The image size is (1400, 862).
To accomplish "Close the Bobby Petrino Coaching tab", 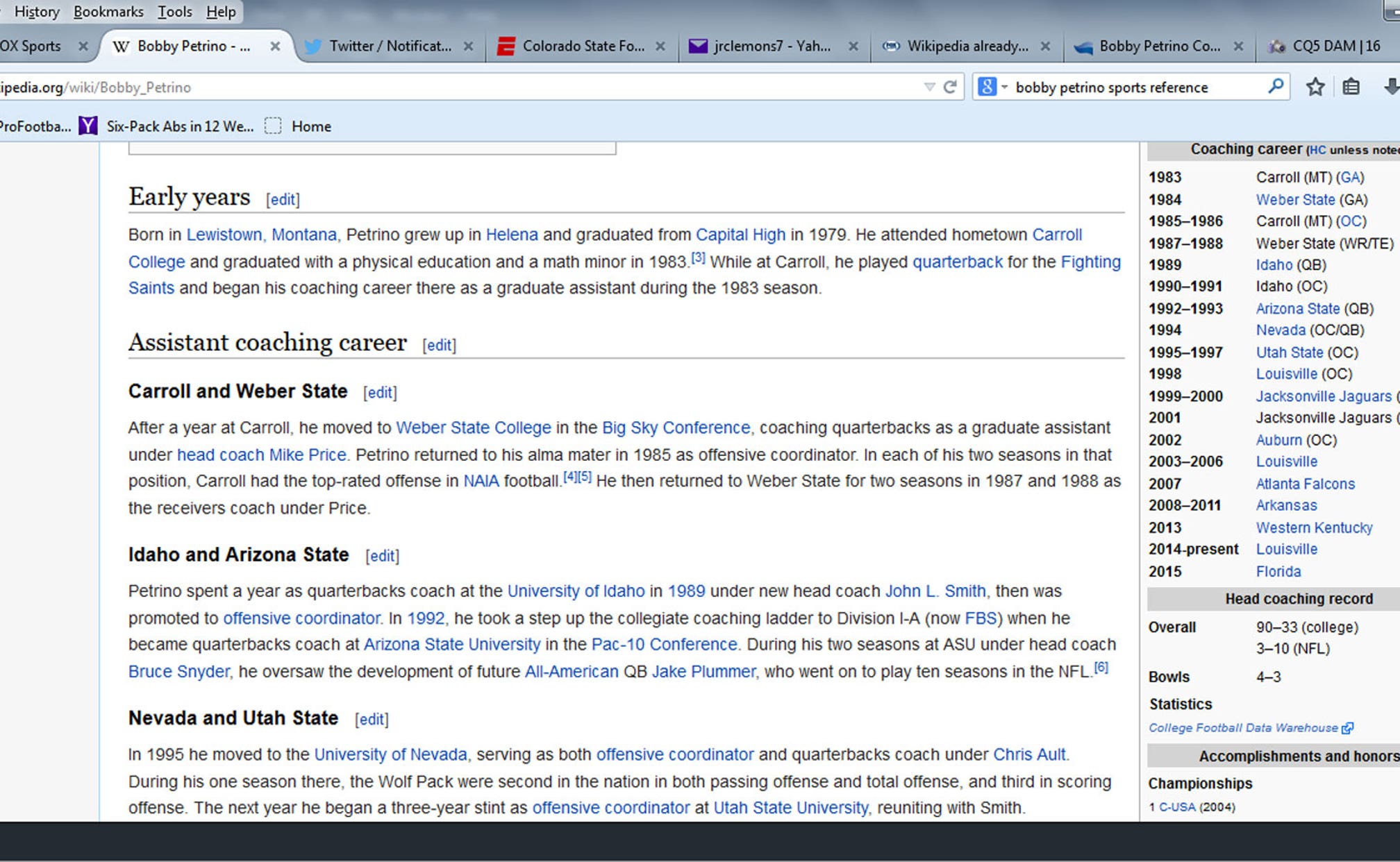I will point(1238,47).
